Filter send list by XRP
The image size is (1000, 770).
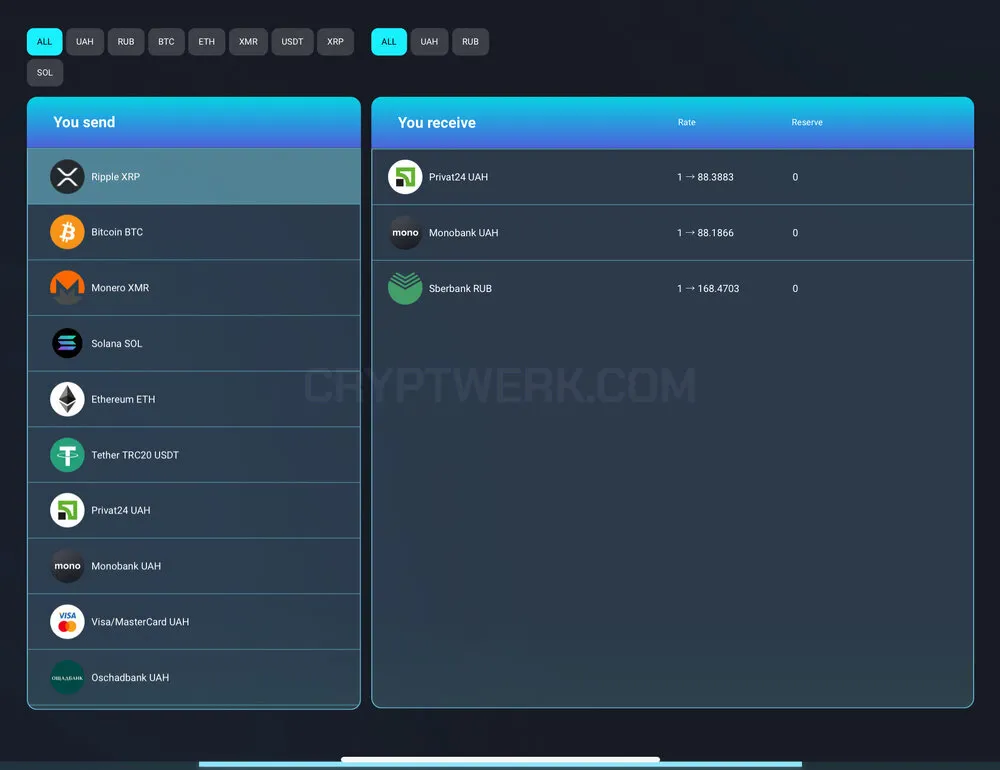(335, 41)
